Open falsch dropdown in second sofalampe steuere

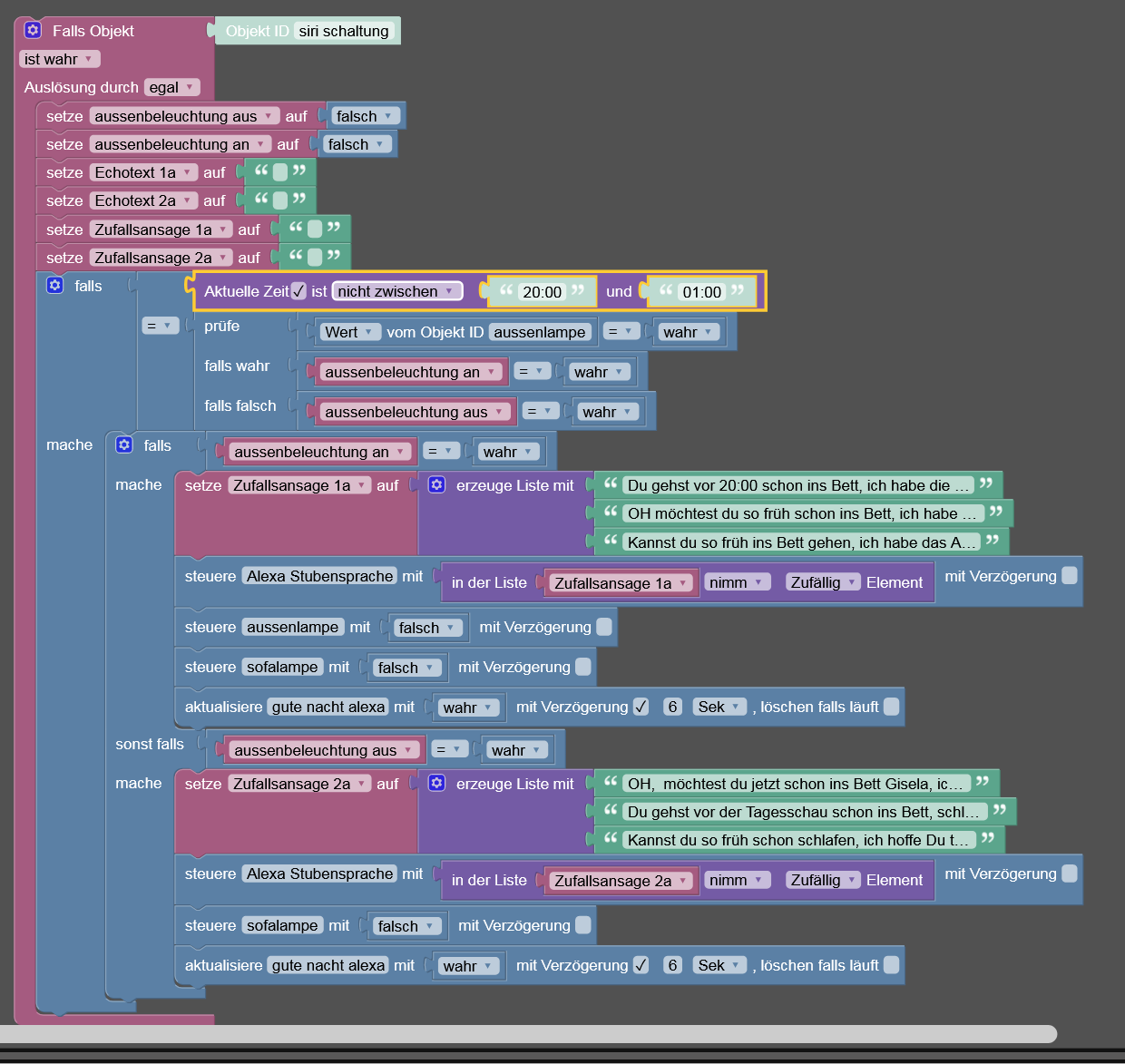[x=406, y=926]
